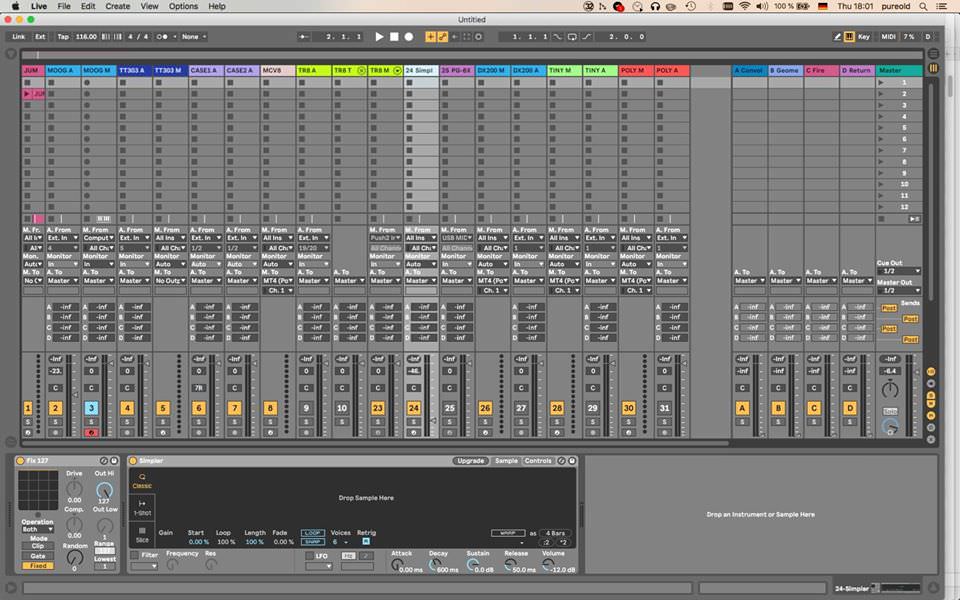Open MOOG A input type Ext. In dropdown
960x600 pixels.
62,238
